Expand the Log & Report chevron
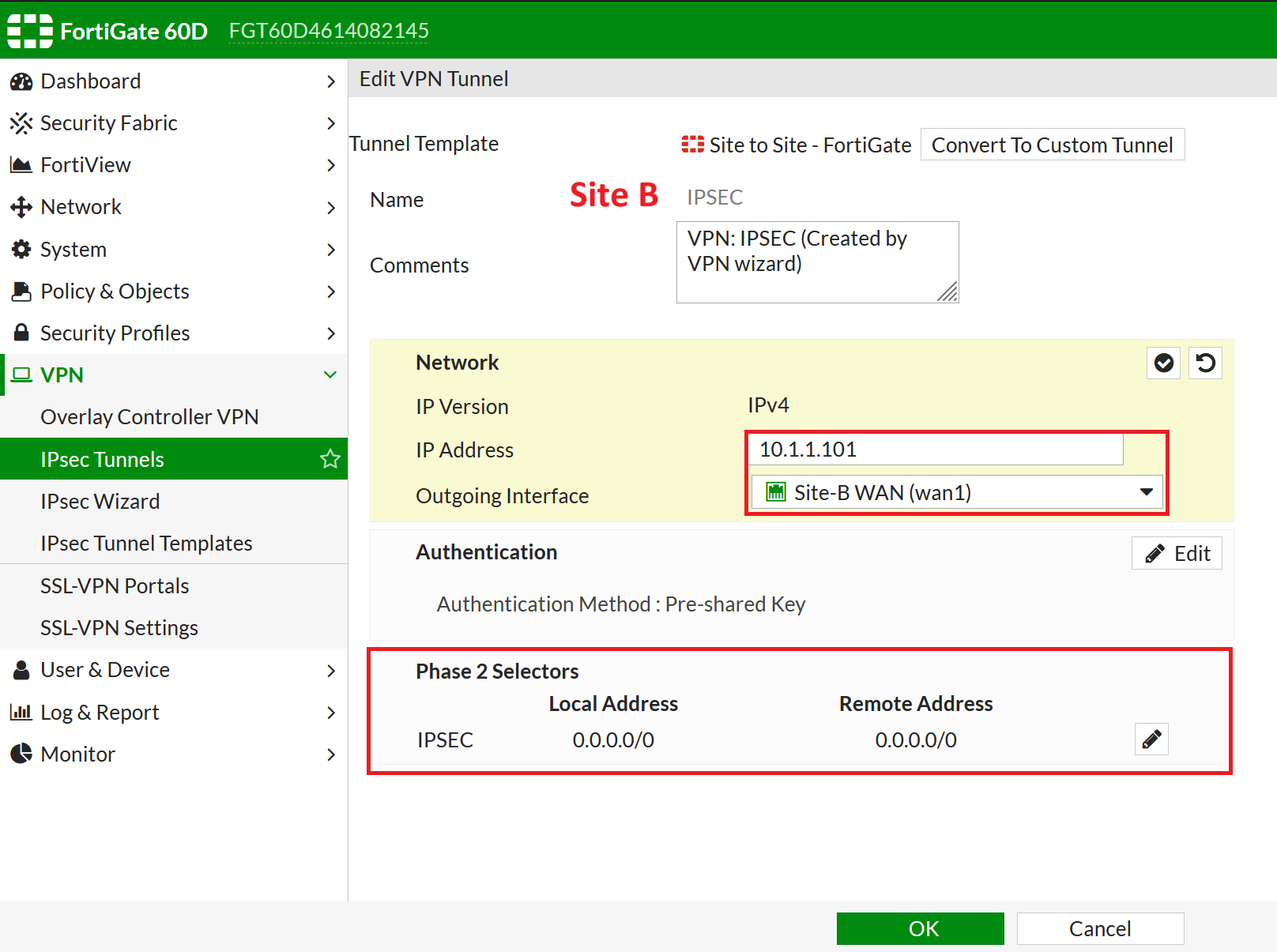 click(331, 713)
